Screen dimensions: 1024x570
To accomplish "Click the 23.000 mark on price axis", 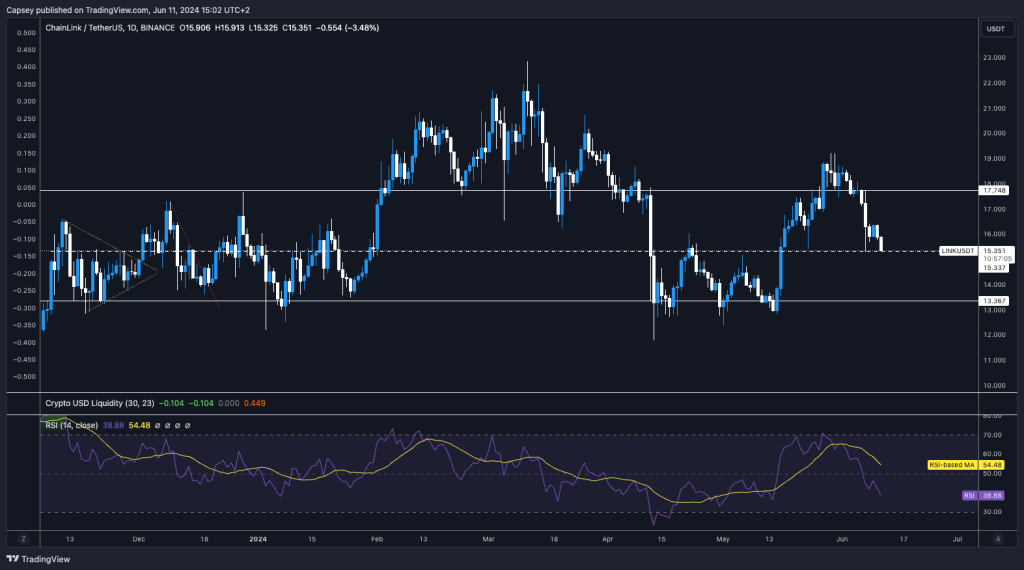I will click(995, 58).
